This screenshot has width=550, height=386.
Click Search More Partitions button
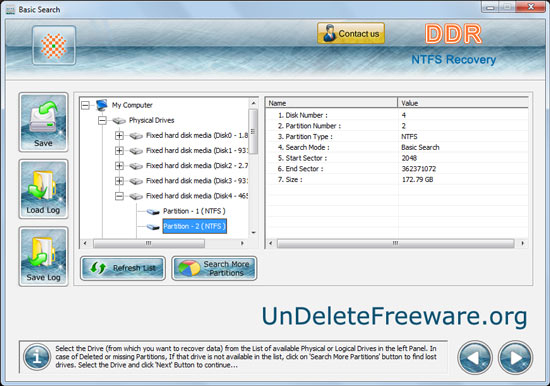(214, 268)
